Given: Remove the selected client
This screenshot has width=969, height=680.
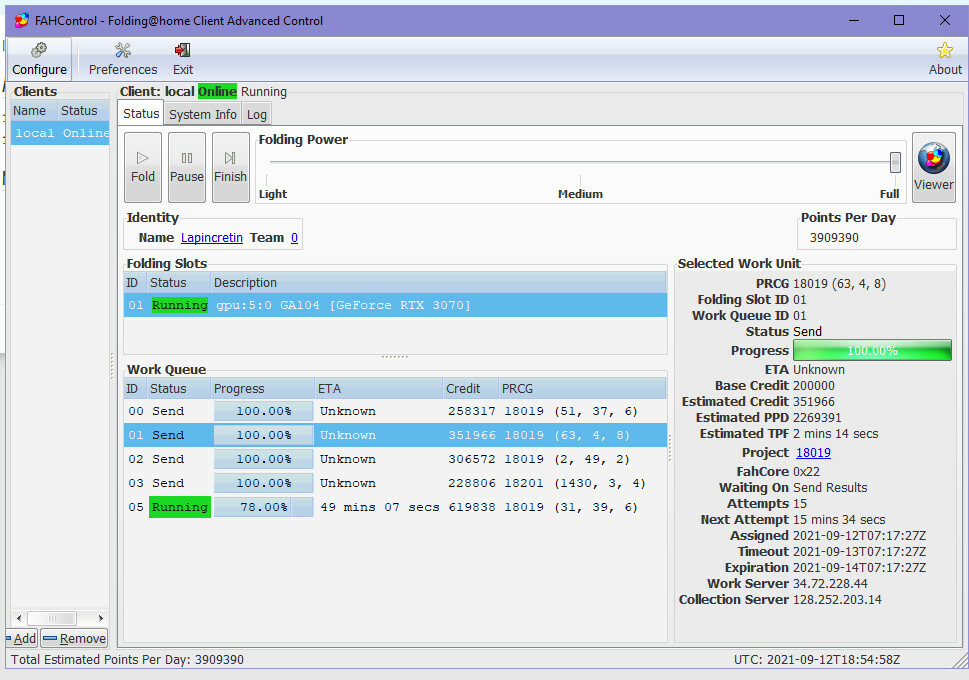Looking at the screenshot, I should (74, 639).
